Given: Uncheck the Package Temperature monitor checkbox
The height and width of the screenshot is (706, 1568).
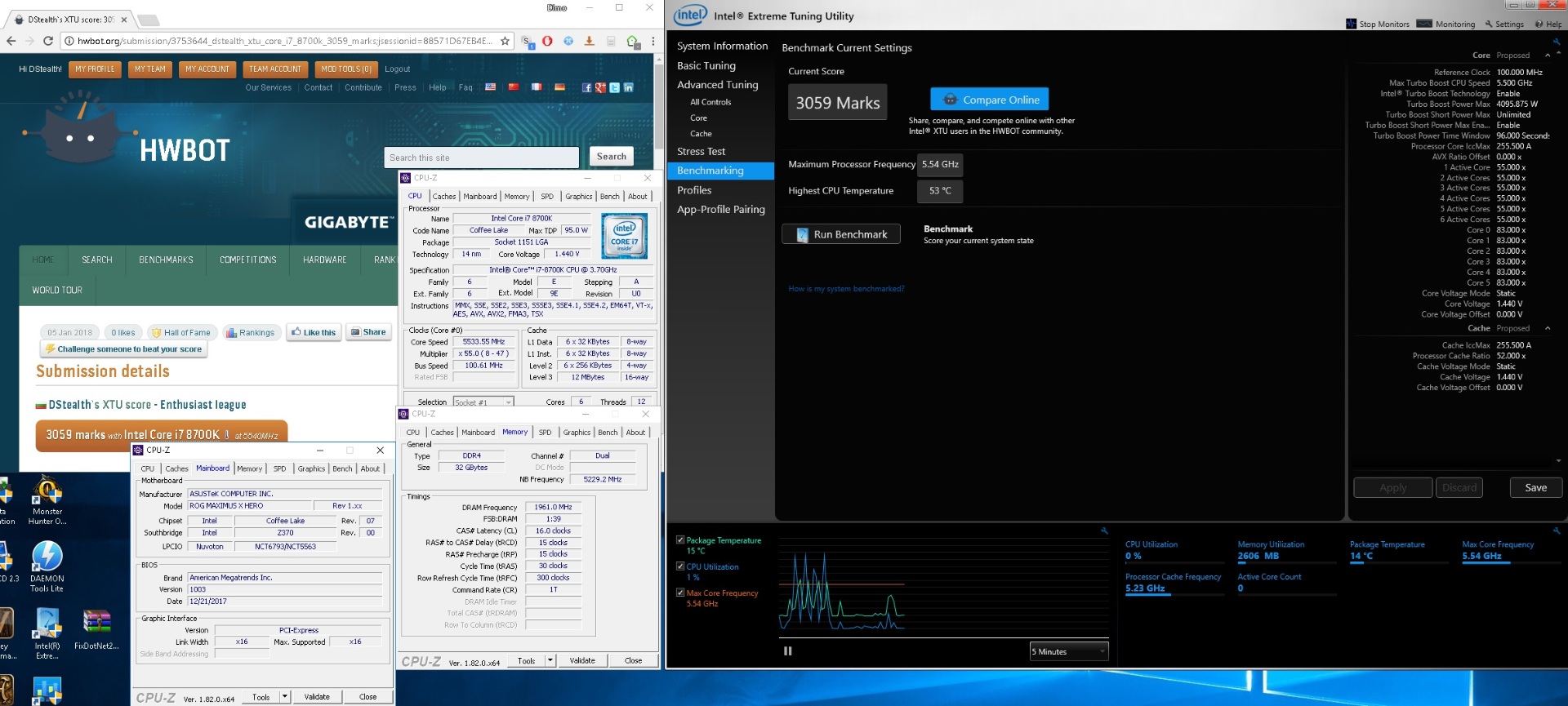Looking at the screenshot, I should tap(680, 539).
